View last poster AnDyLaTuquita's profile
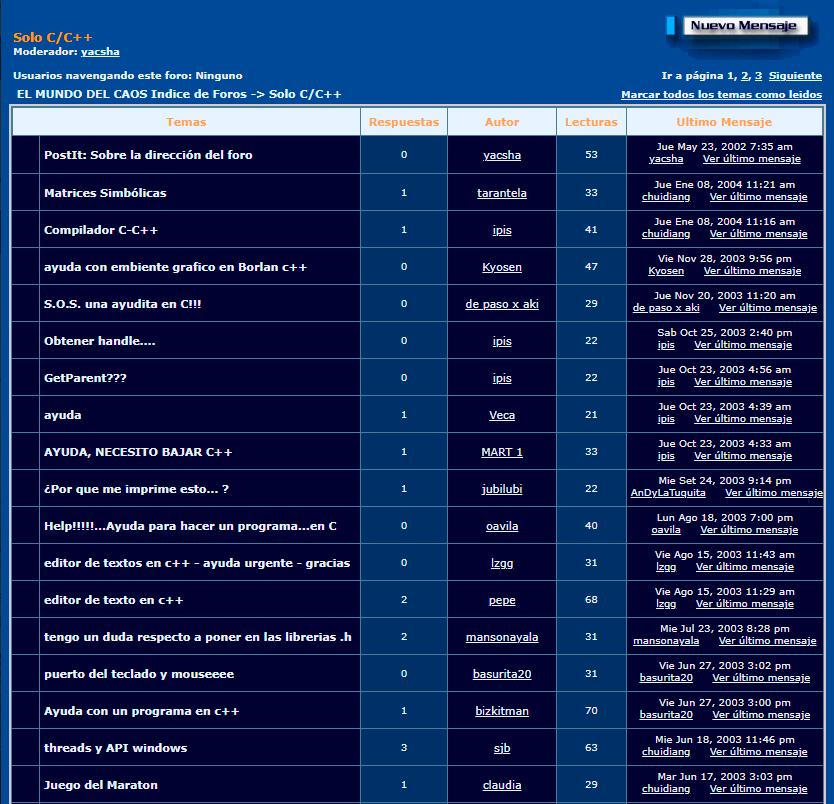Viewport: 834px width, 804px height. tap(668, 493)
